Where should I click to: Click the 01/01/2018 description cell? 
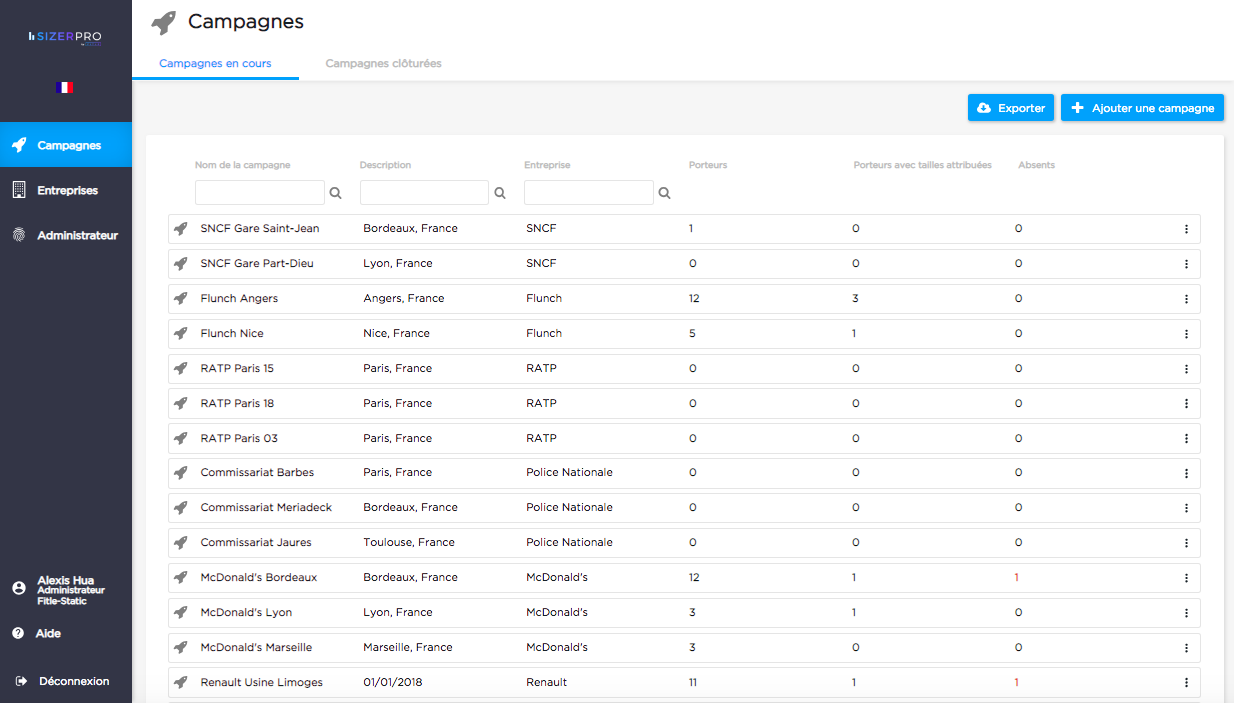[x=394, y=682]
